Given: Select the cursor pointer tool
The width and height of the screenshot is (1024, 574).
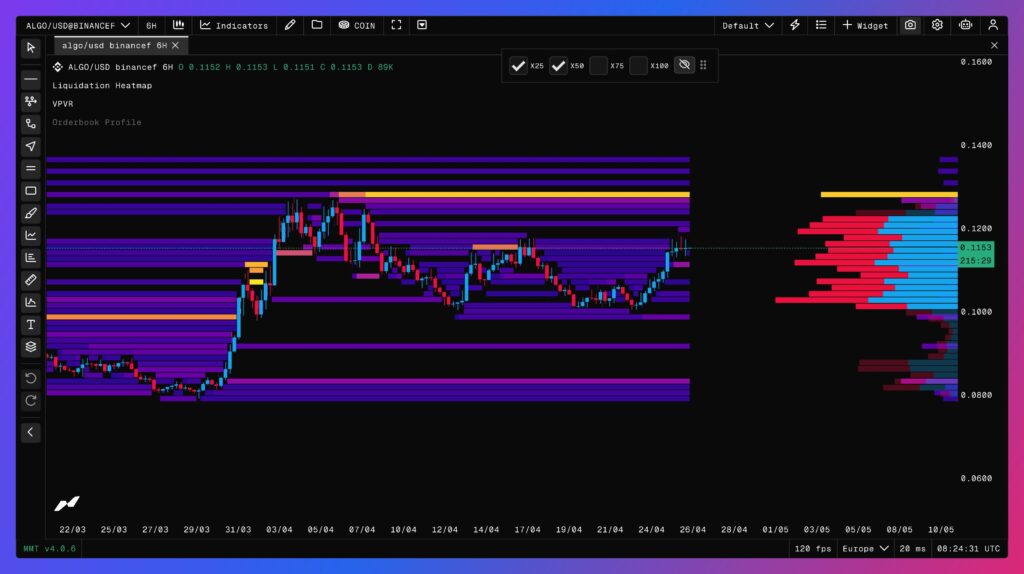Looking at the screenshot, I should click(31, 47).
